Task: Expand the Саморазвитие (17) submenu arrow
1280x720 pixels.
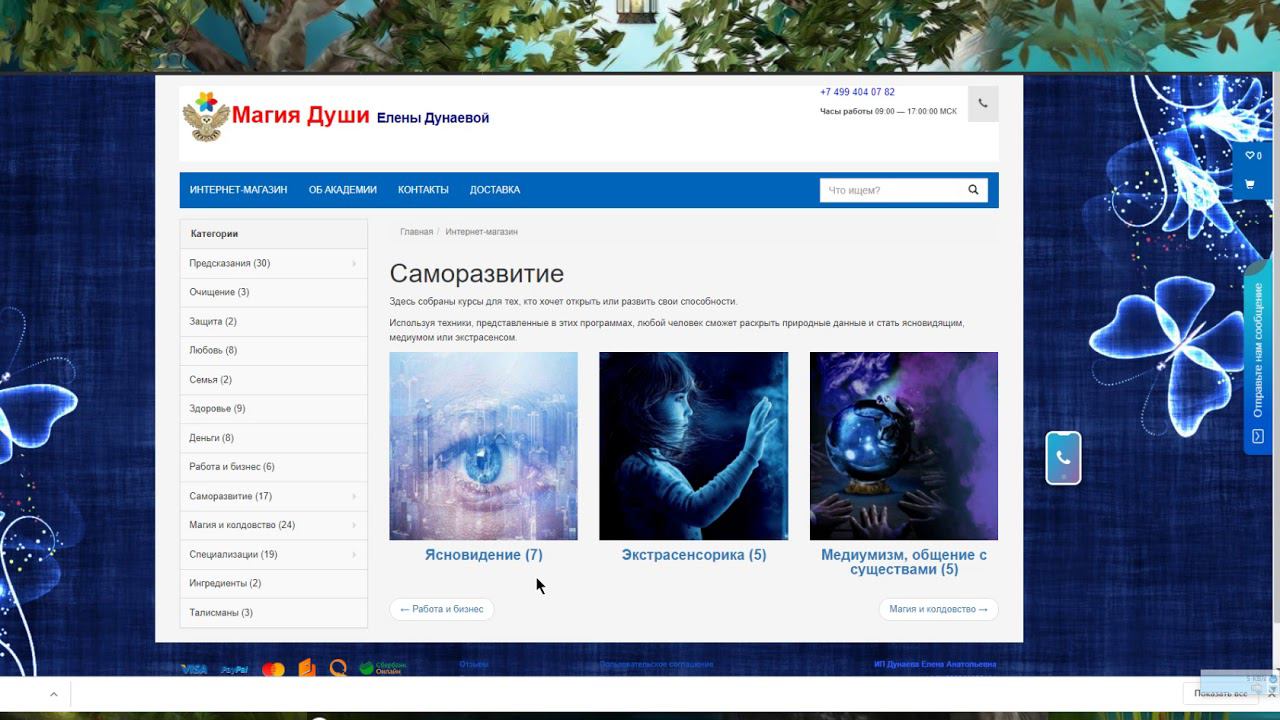Action: coord(354,497)
